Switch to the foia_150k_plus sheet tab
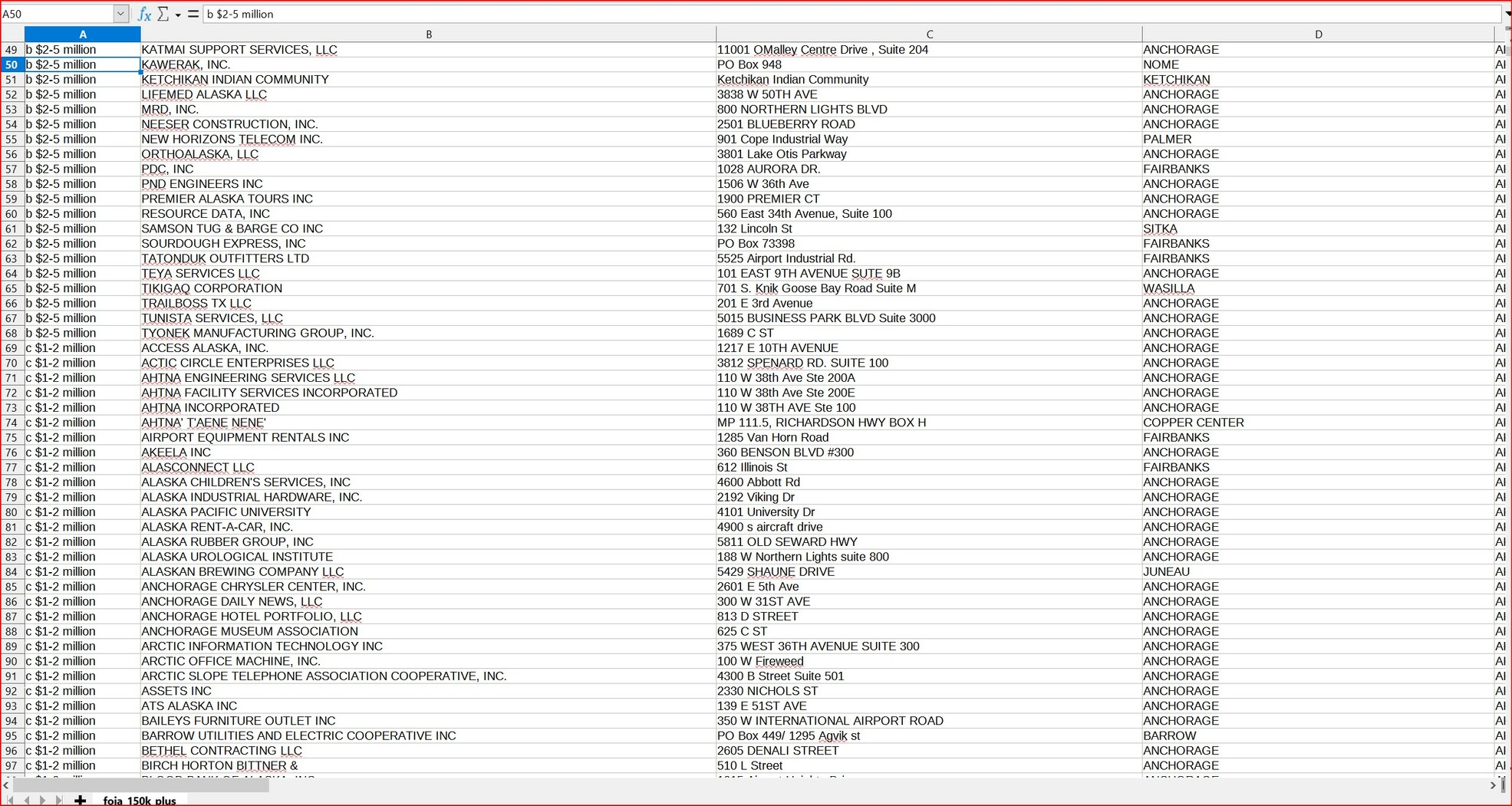The image size is (1512, 806). [x=140, y=800]
